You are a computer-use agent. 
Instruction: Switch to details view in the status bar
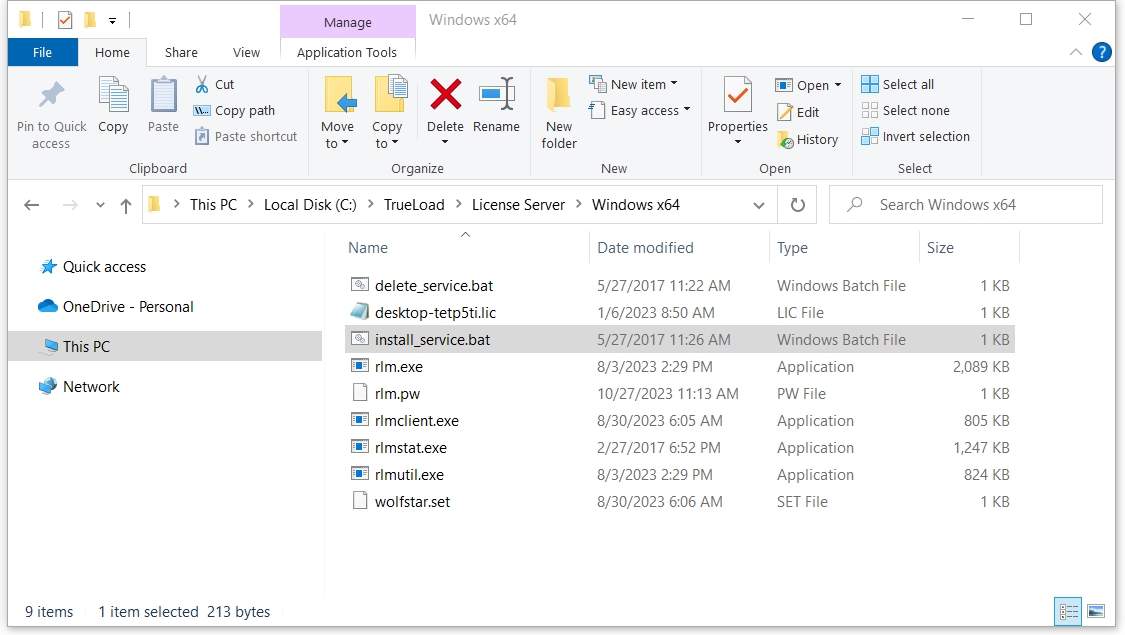coord(1068,611)
